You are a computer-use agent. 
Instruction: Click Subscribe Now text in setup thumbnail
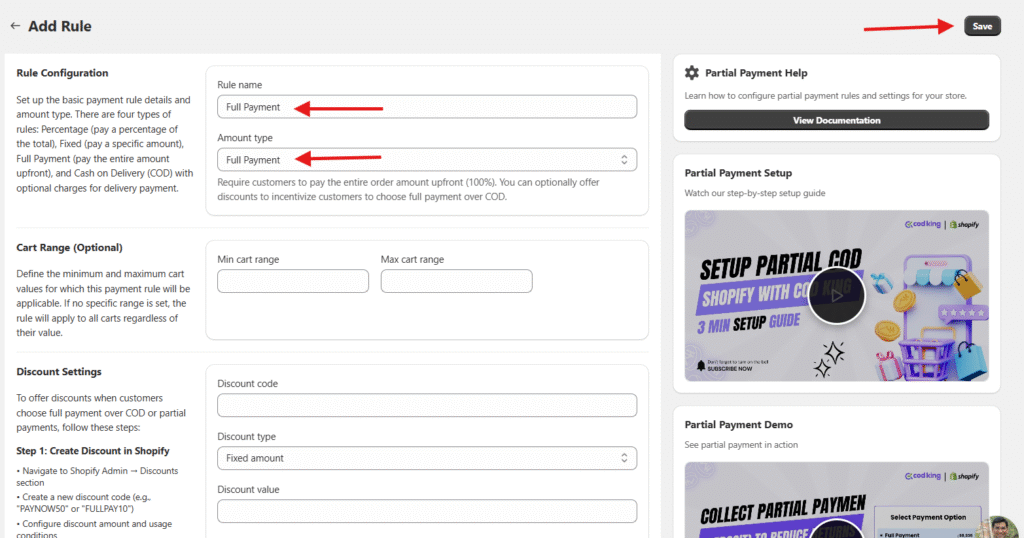click(729, 368)
